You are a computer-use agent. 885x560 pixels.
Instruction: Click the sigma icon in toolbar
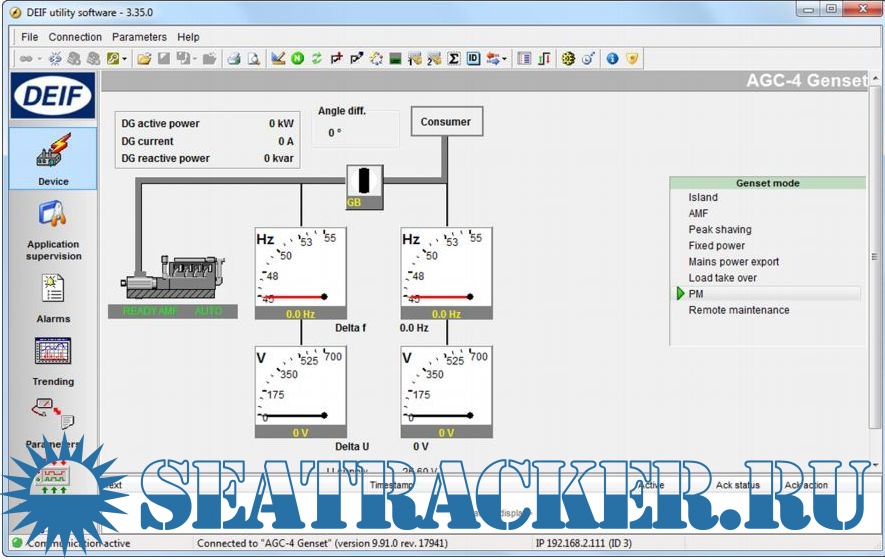453,59
